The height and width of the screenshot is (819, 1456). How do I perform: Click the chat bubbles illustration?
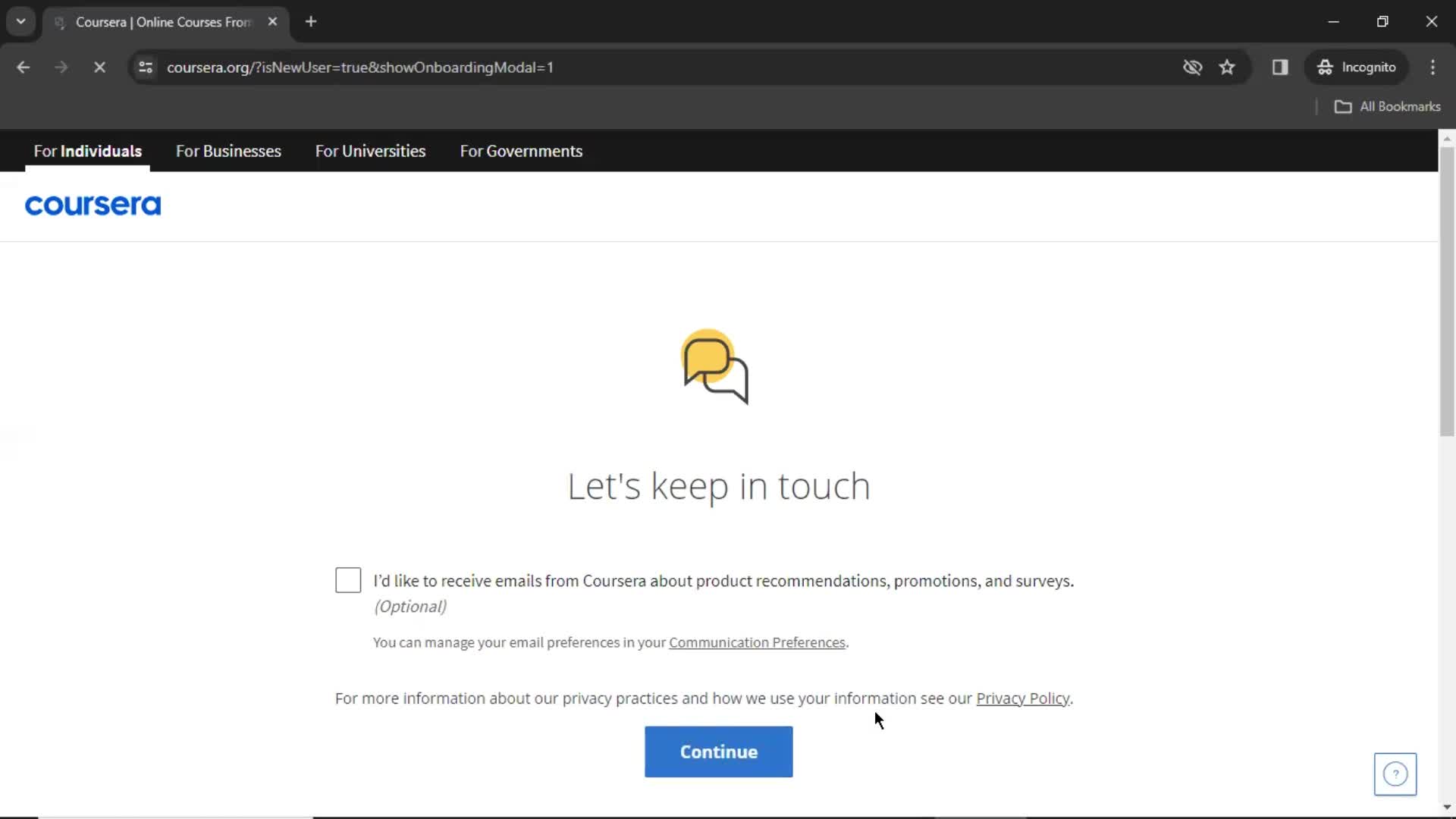tap(714, 366)
